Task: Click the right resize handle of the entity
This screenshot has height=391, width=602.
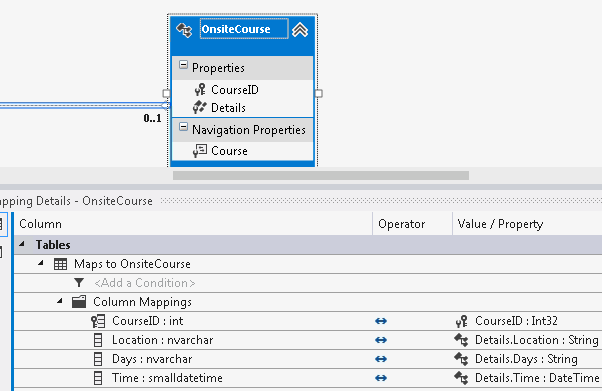Action: click(x=318, y=93)
